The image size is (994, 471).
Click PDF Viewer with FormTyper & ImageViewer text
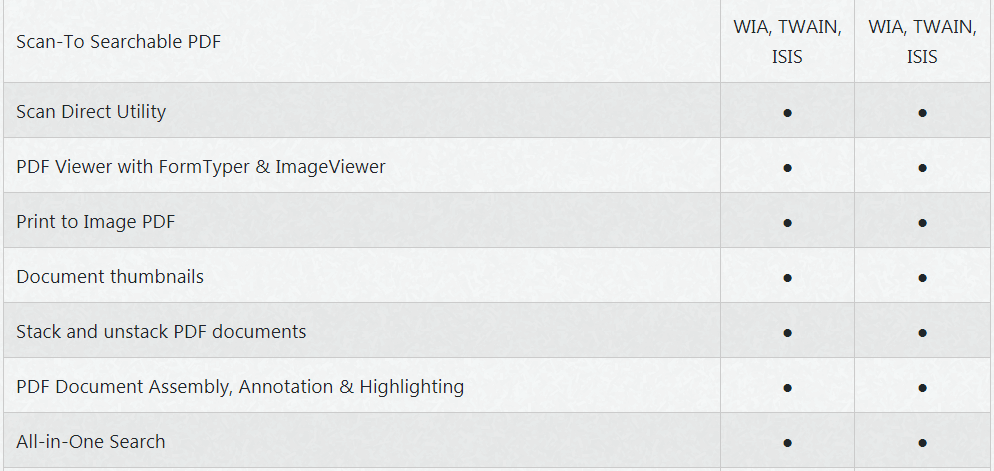coord(201,167)
